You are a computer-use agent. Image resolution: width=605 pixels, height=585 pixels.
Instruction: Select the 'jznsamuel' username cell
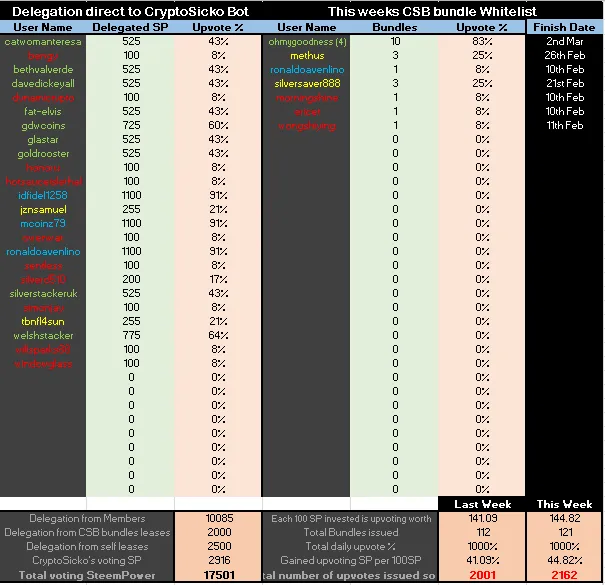tap(43, 210)
